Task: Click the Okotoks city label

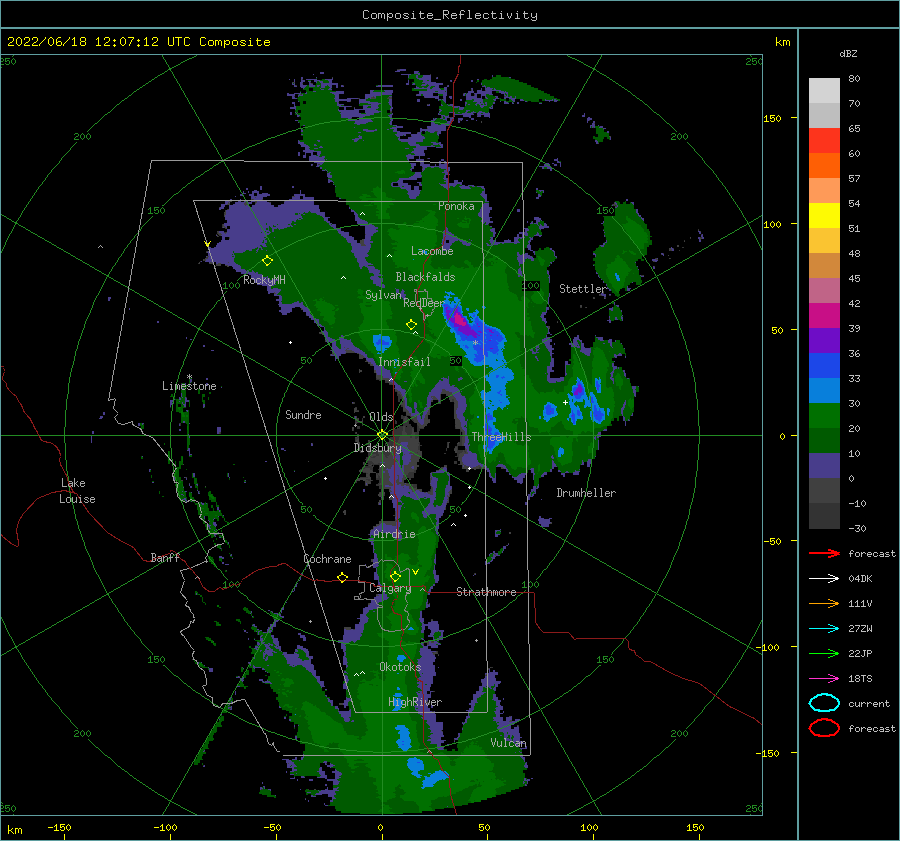Action: (x=400, y=667)
